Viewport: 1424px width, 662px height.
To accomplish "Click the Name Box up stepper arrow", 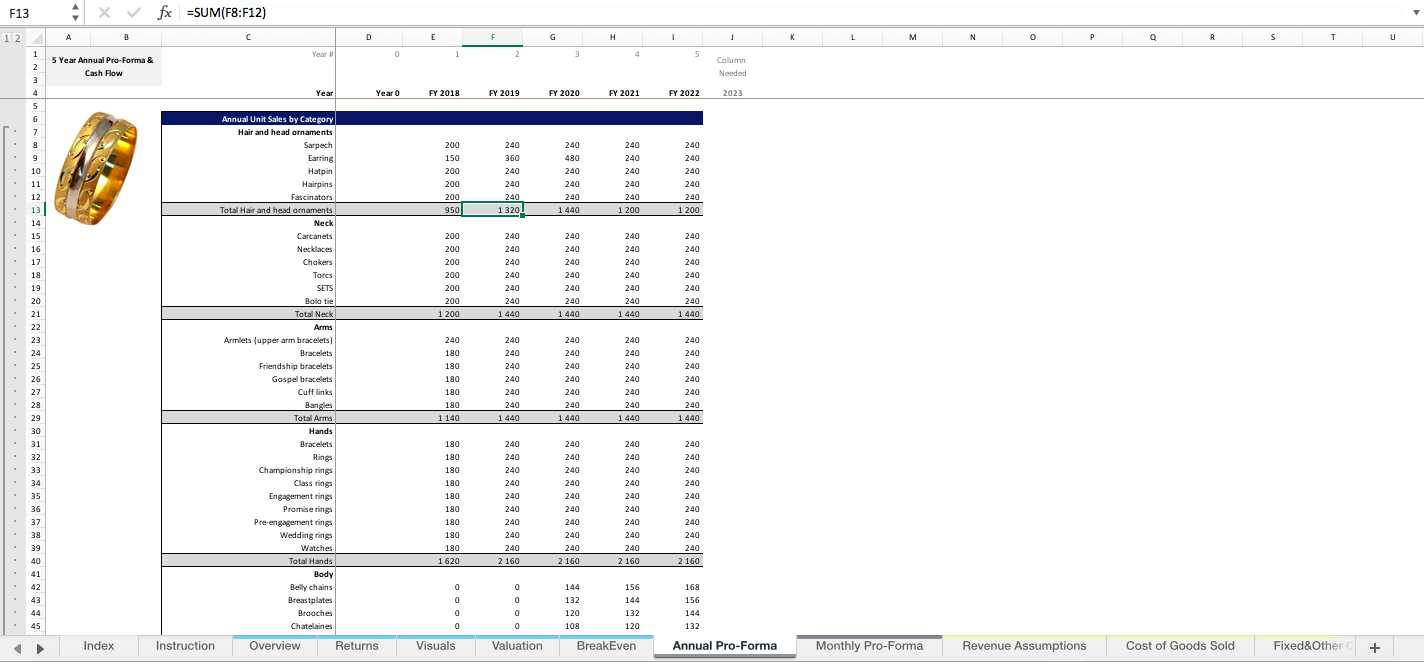I will coord(73,8).
